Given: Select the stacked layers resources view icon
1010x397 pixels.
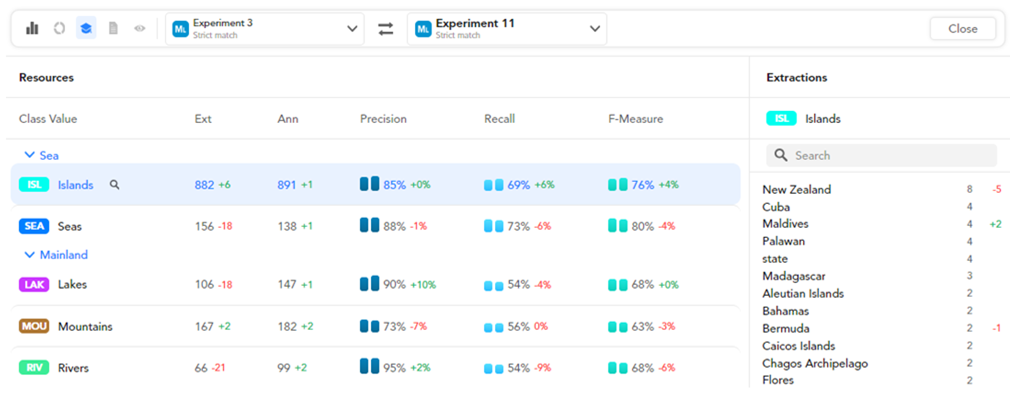Looking at the screenshot, I should point(86,28).
